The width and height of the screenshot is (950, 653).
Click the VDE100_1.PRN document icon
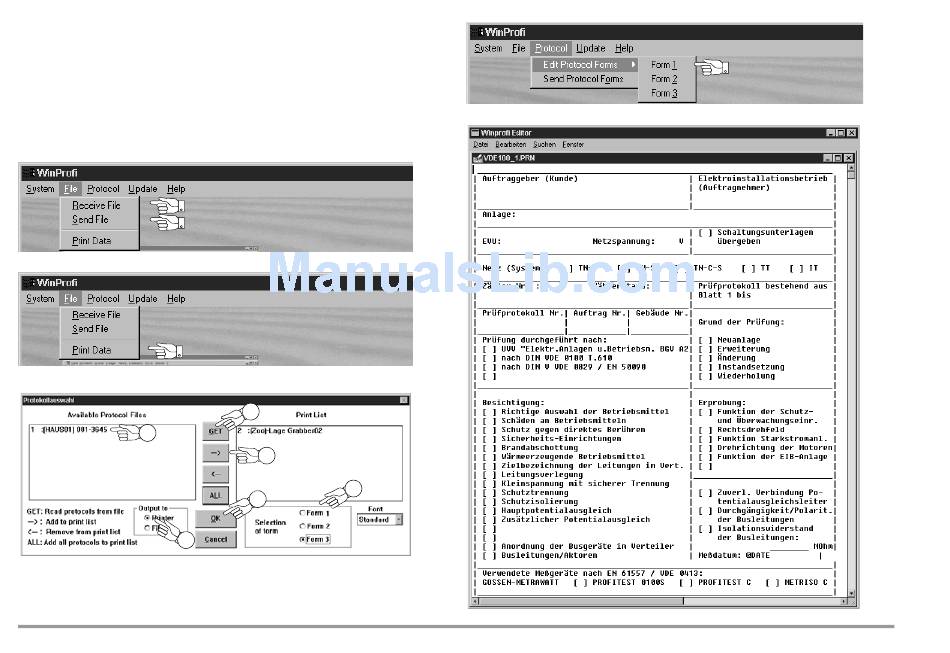(x=477, y=158)
